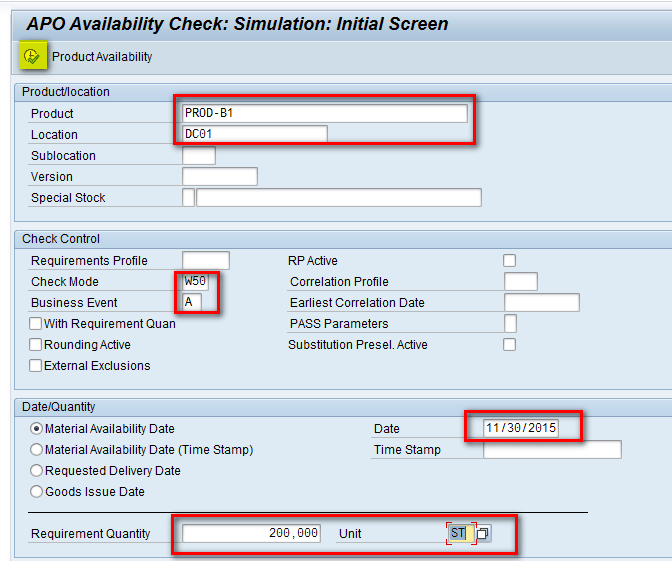The image size is (672, 561).
Task: Focus the Time Stamp input field
Action: [552, 449]
